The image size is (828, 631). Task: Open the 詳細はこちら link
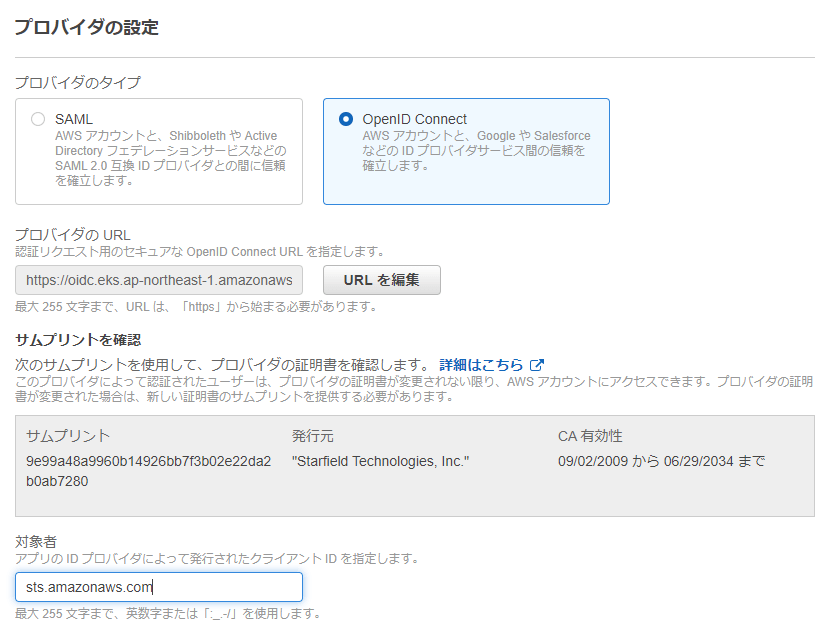(x=481, y=365)
